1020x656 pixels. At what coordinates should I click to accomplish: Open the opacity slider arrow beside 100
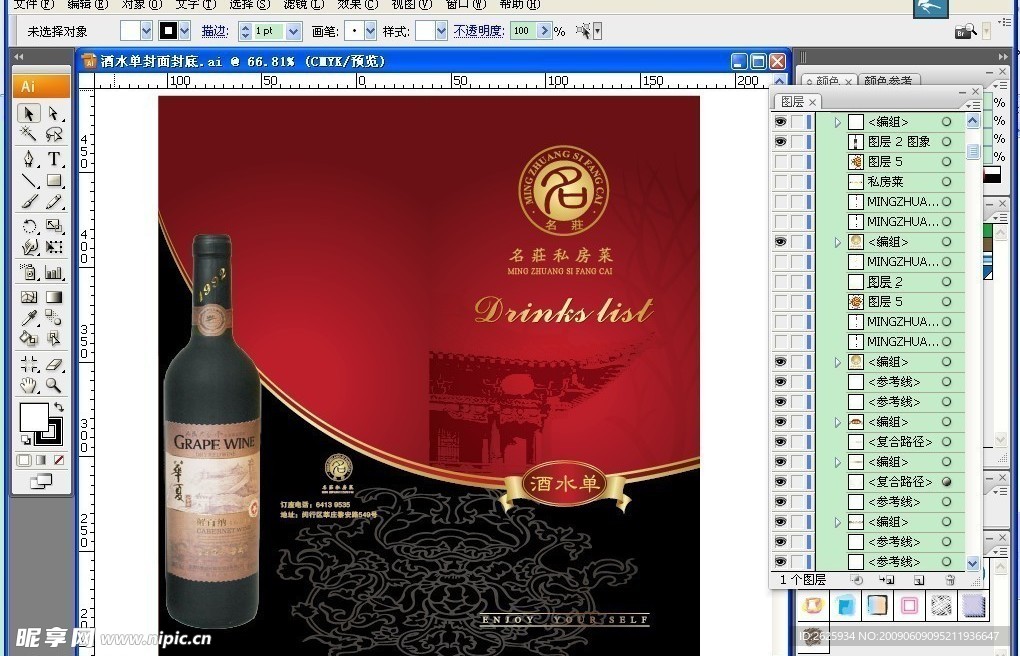click(545, 31)
